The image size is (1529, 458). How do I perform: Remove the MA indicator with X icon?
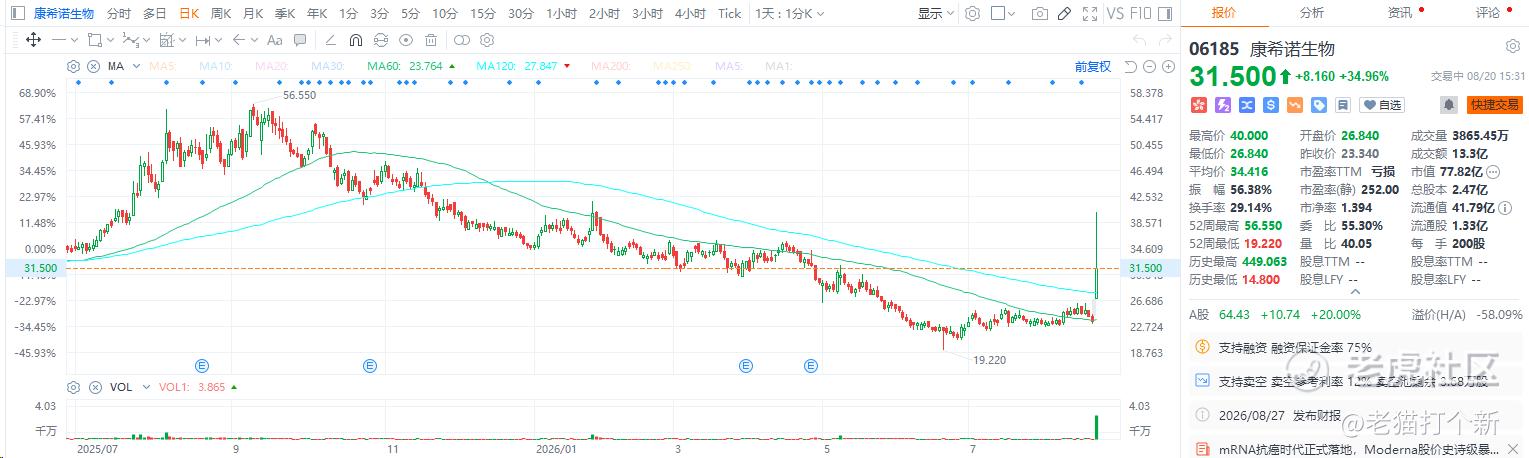(x=93, y=66)
